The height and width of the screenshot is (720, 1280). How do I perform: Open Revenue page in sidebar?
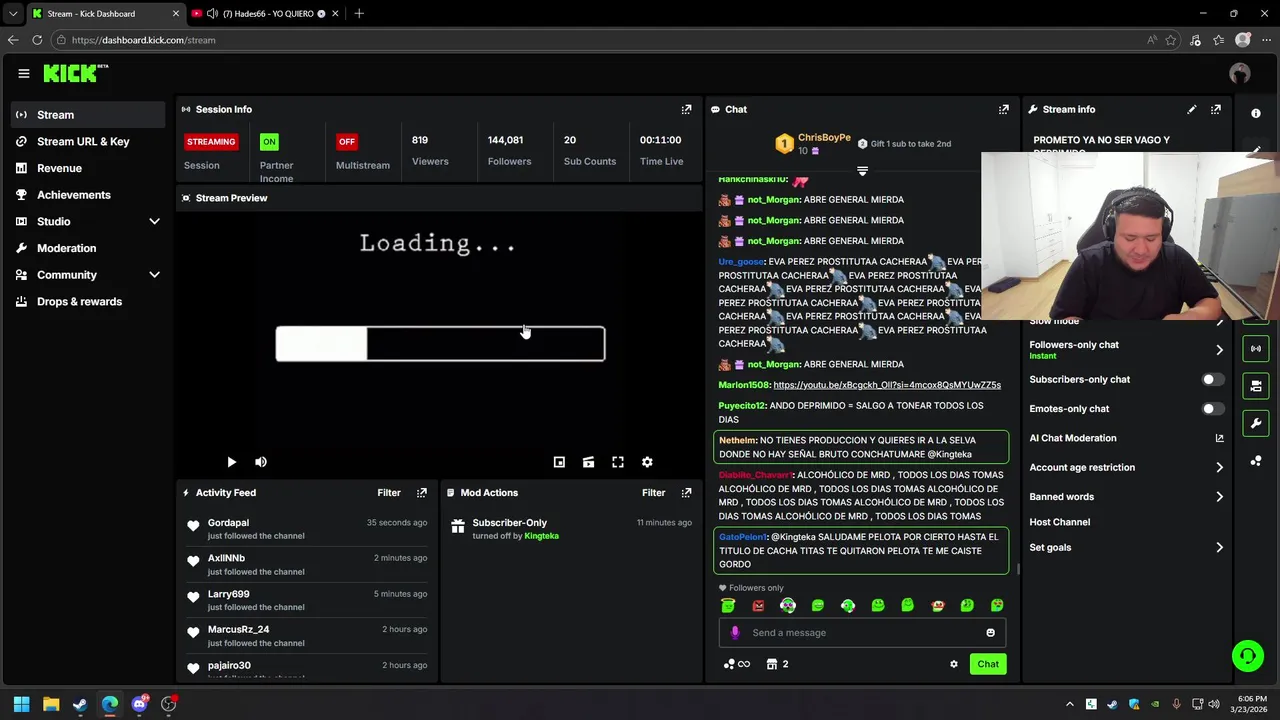pyautogui.click(x=88, y=168)
